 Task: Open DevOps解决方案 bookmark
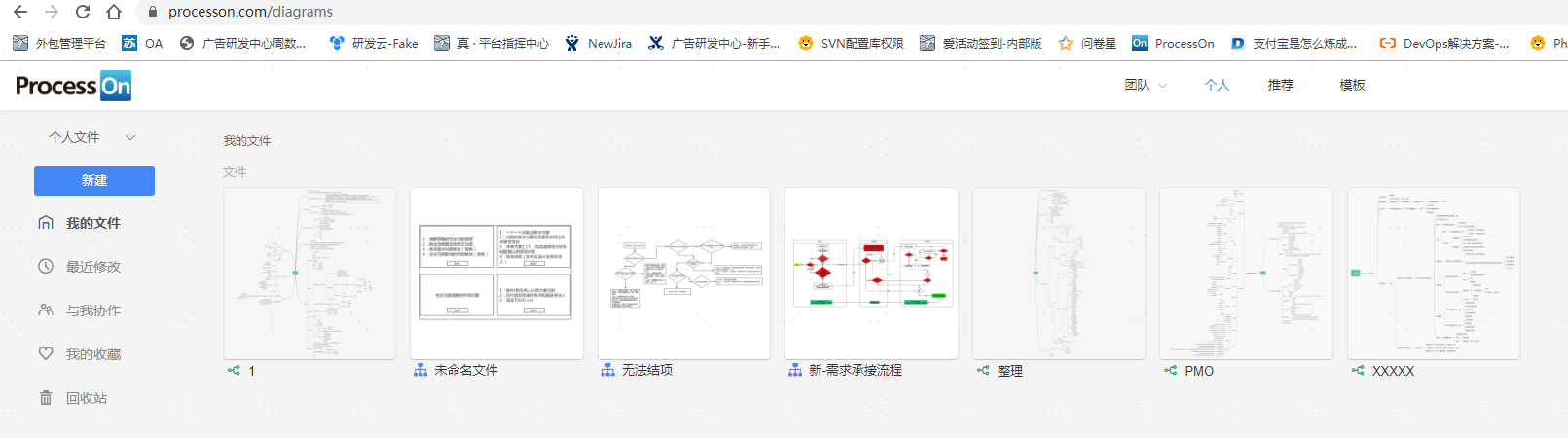click(x=1444, y=43)
